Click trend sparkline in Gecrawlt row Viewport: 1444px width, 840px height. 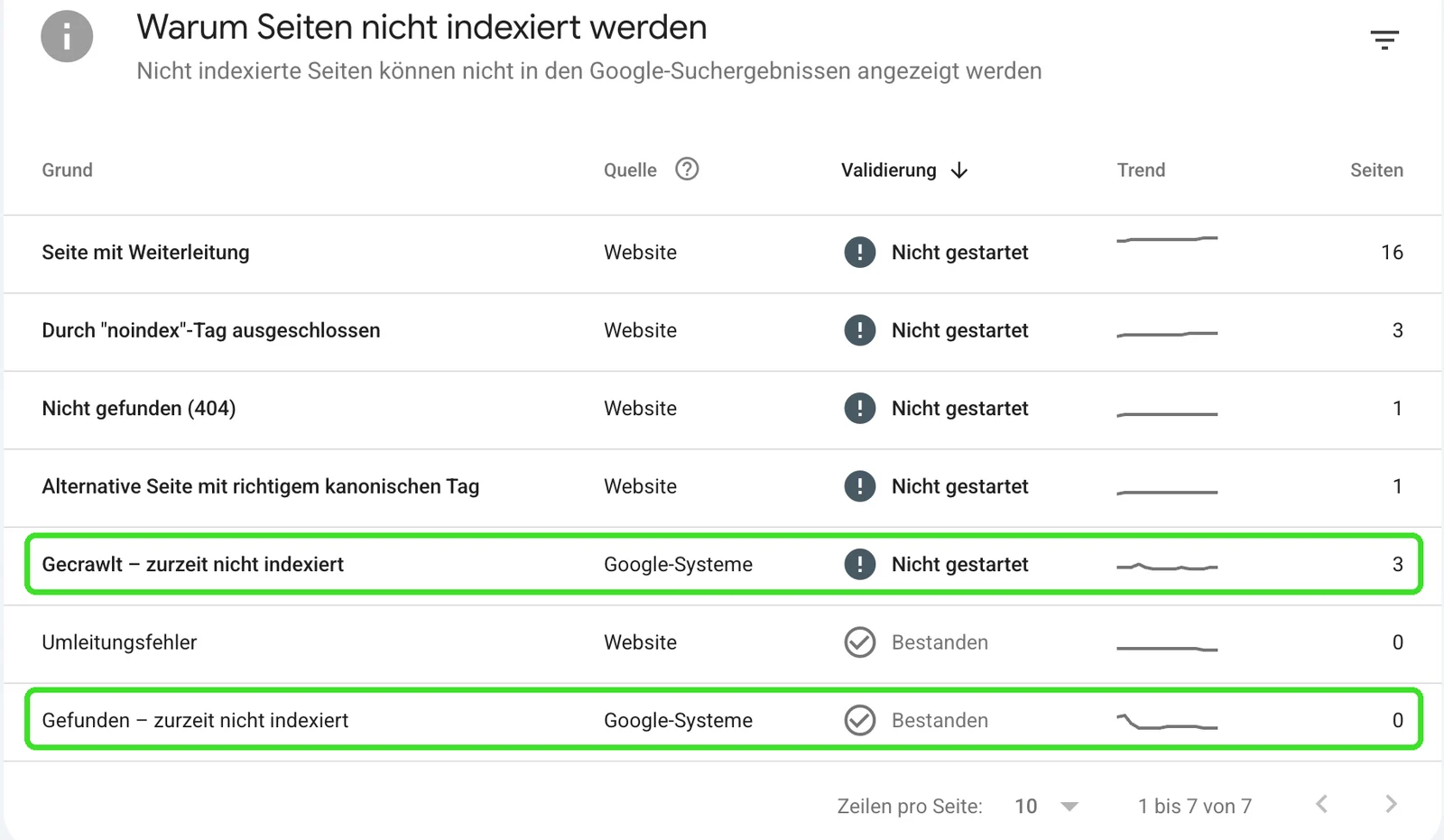[1167, 567]
